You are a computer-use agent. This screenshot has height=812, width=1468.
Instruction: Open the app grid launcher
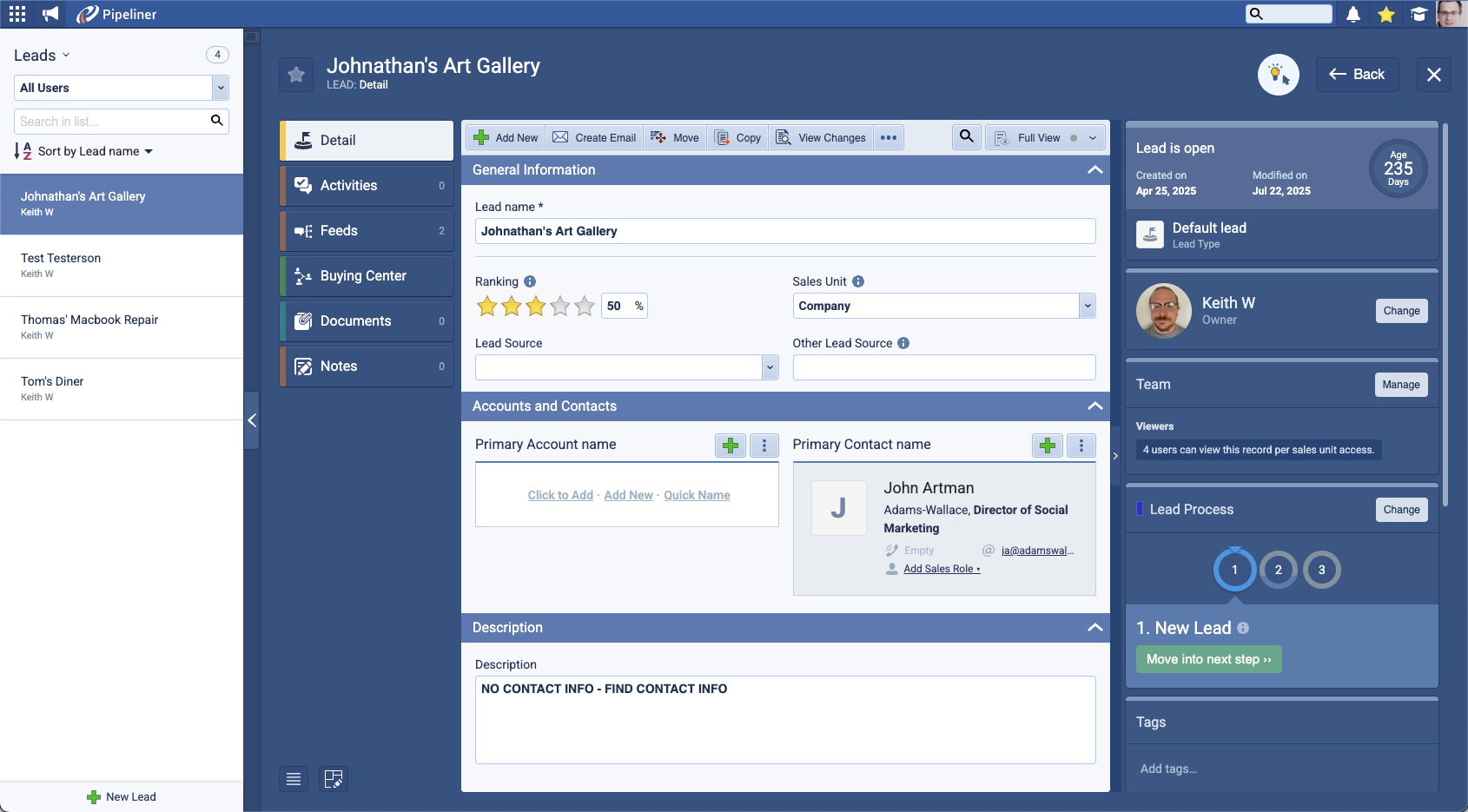[17, 14]
